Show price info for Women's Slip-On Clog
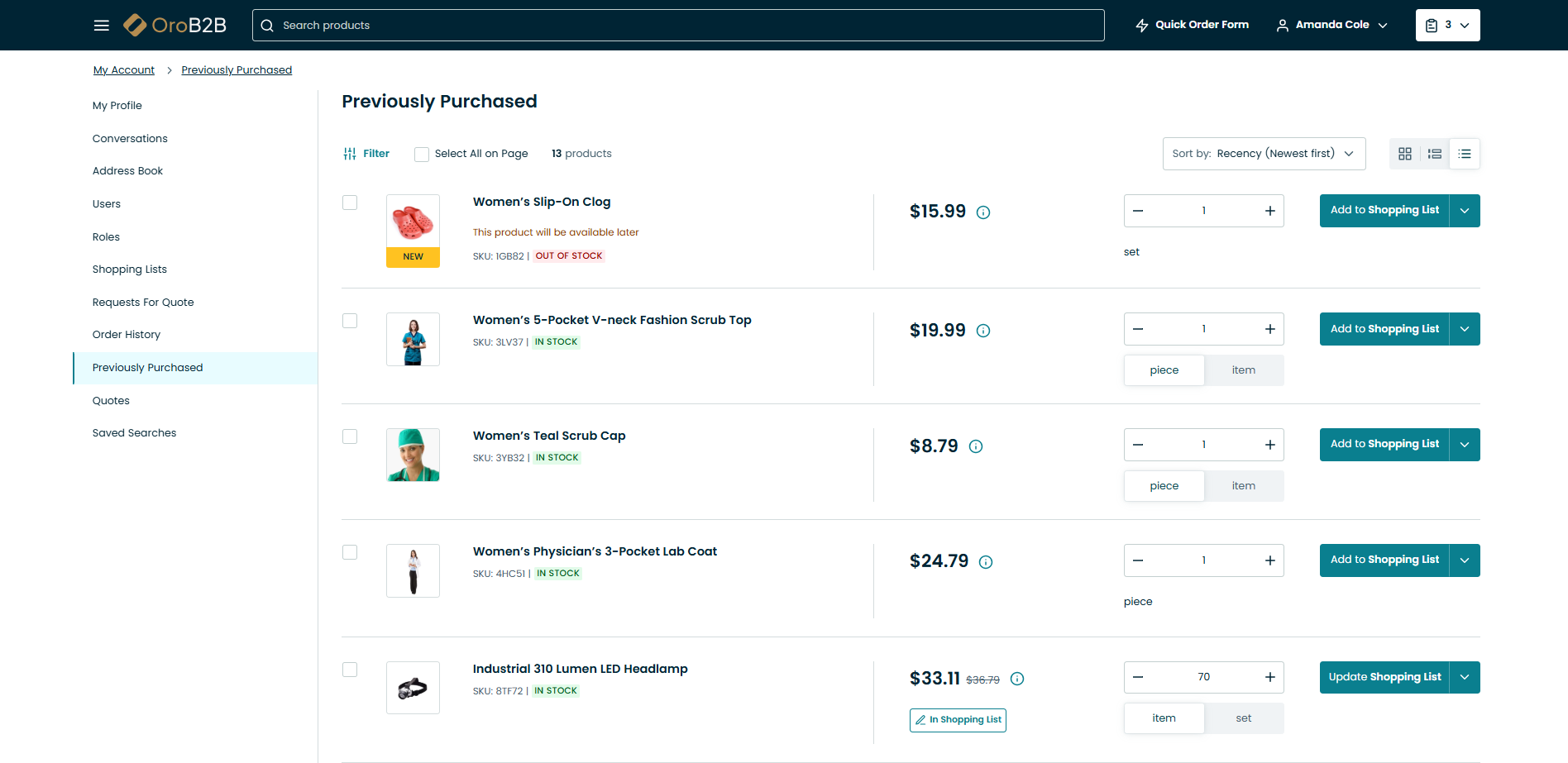 tap(983, 212)
